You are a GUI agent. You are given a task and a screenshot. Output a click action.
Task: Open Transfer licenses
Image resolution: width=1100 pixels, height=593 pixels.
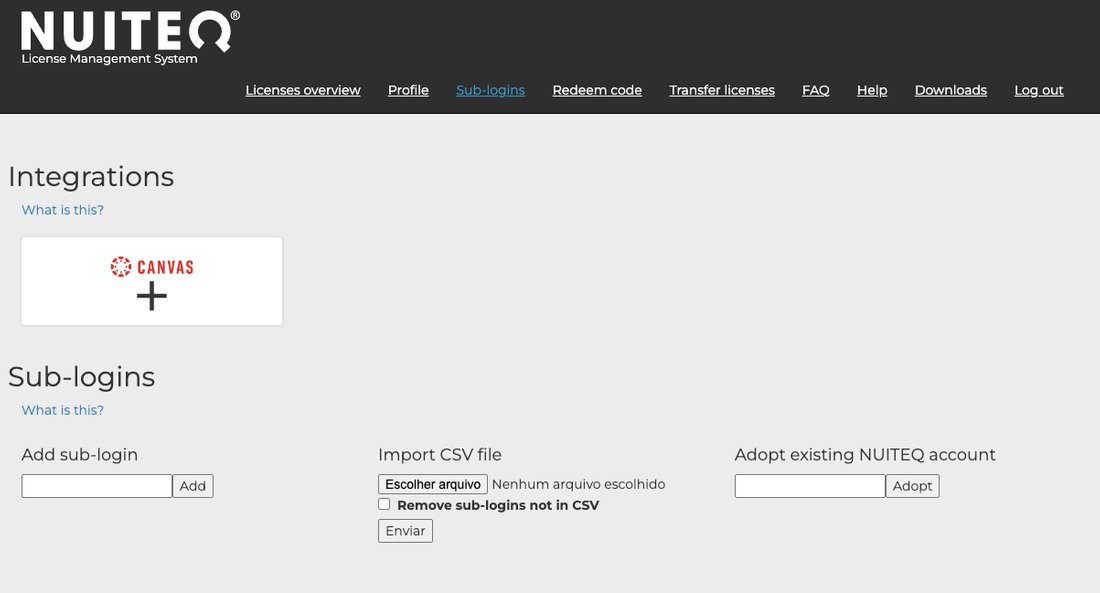pyautogui.click(x=722, y=90)
